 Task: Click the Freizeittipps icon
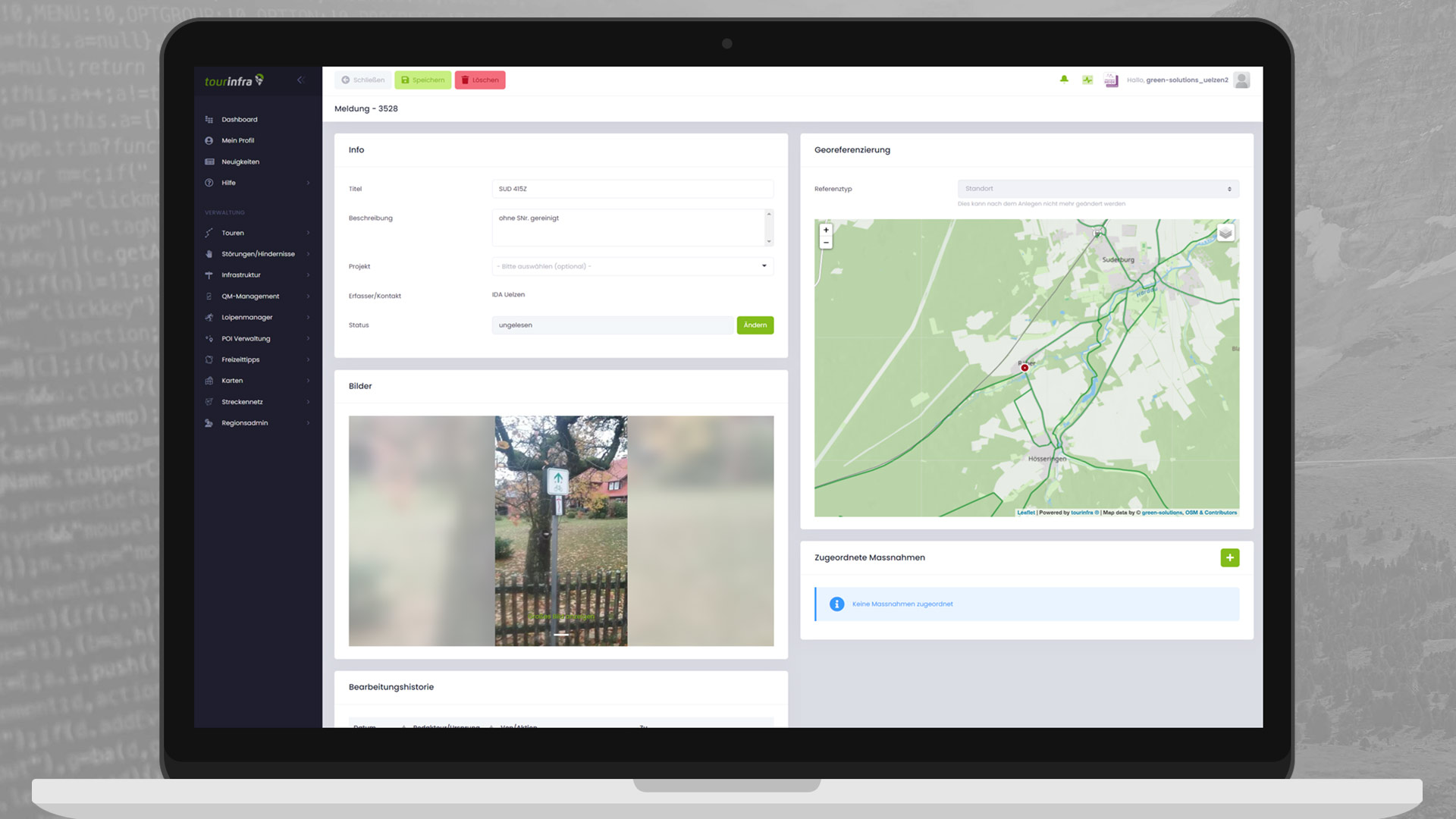tap(209, 359)
